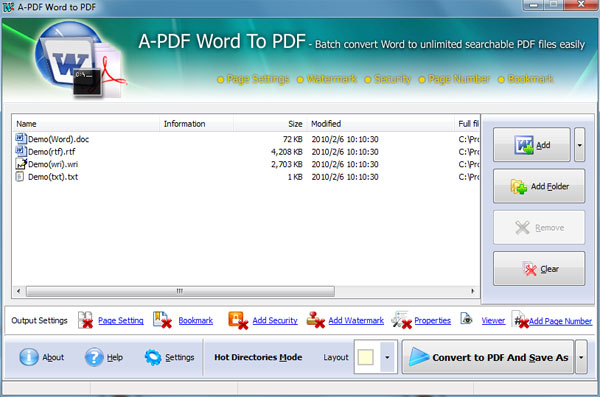Image resolution: width=600 pixels, height=397 pixels.
Task: Click the 72 KB size cell
Action: tap(293, 139)
